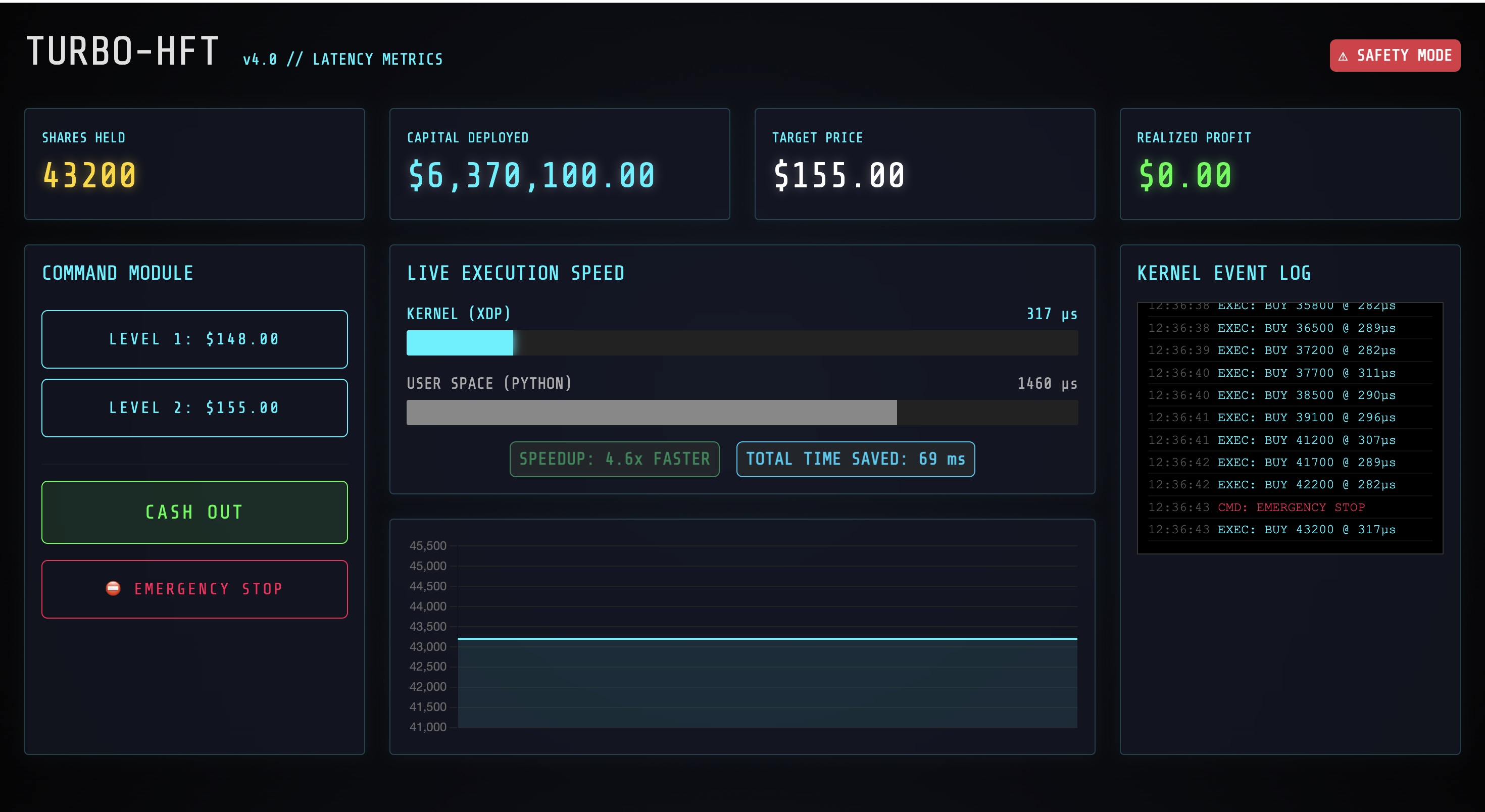Click the Safety Mode warning triangle icon
Image resolution: width=1485 pixels, height=812 pixels.
(x=1343, y=57)
